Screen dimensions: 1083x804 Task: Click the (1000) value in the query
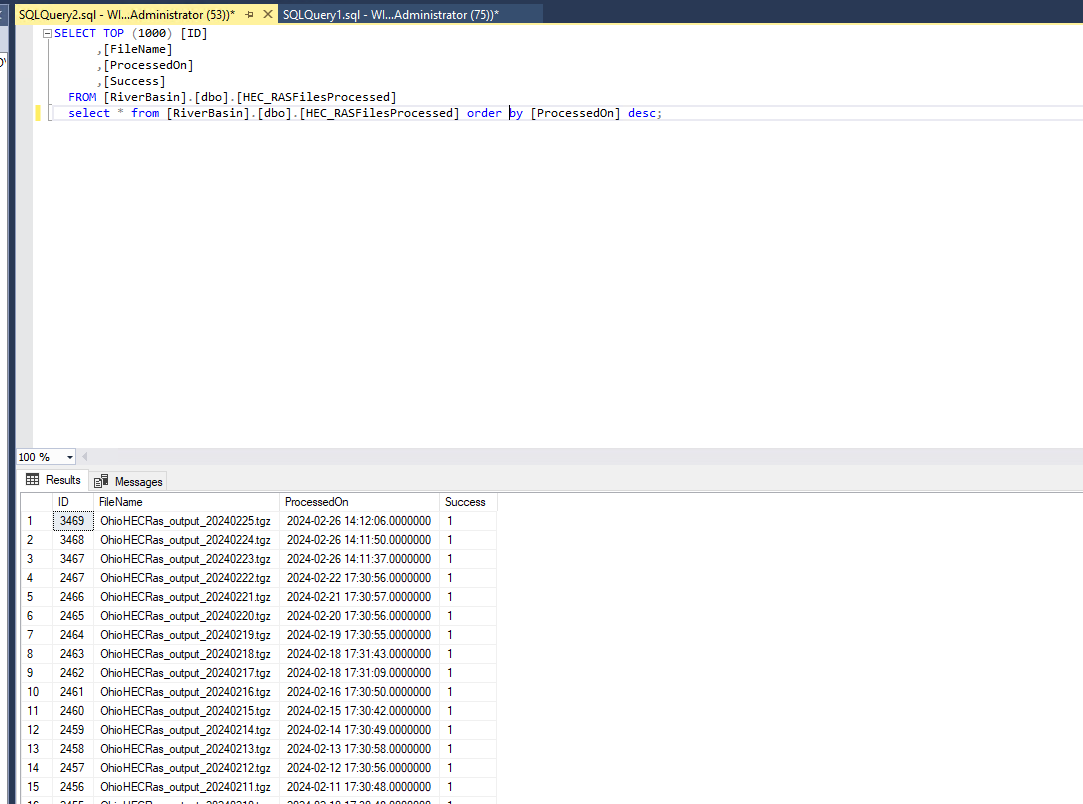[x=152, y=33]
